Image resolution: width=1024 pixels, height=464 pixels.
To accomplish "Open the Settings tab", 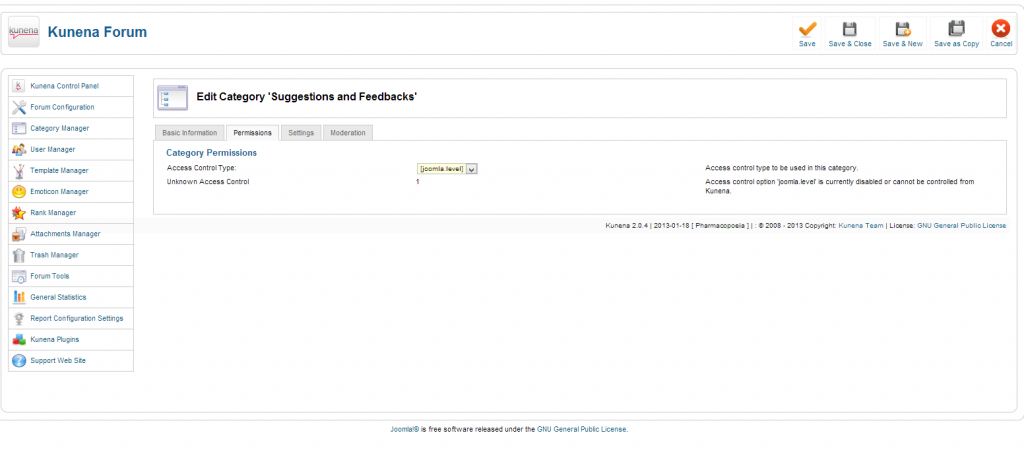I will point(300,133).
